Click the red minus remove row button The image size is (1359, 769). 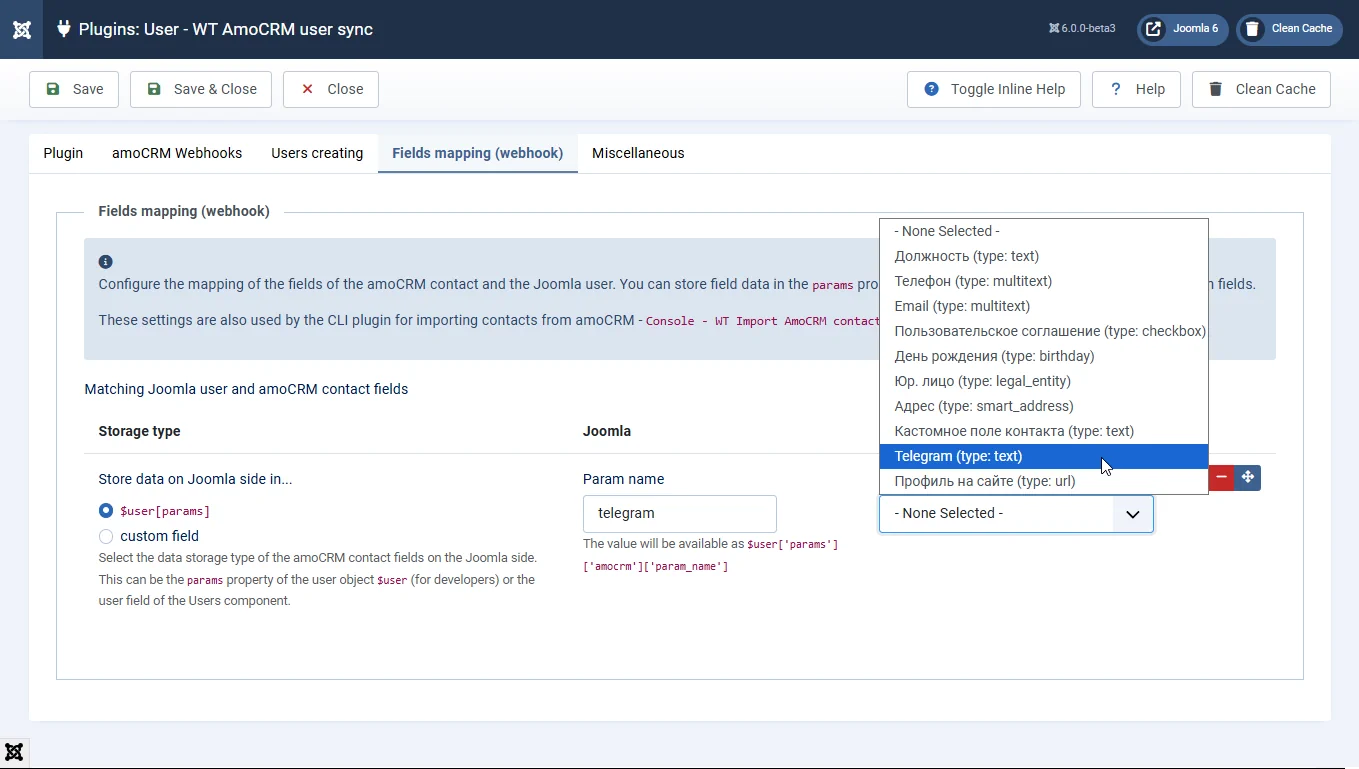tap(1221, 477)
